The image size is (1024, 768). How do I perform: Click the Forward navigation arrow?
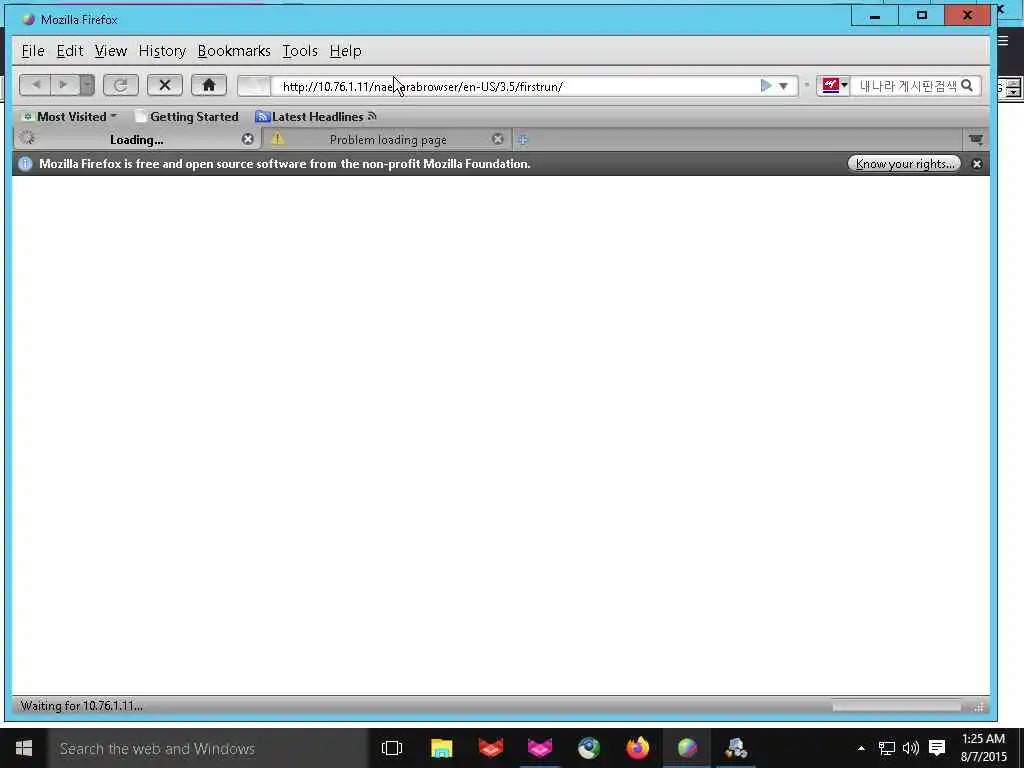63,85
